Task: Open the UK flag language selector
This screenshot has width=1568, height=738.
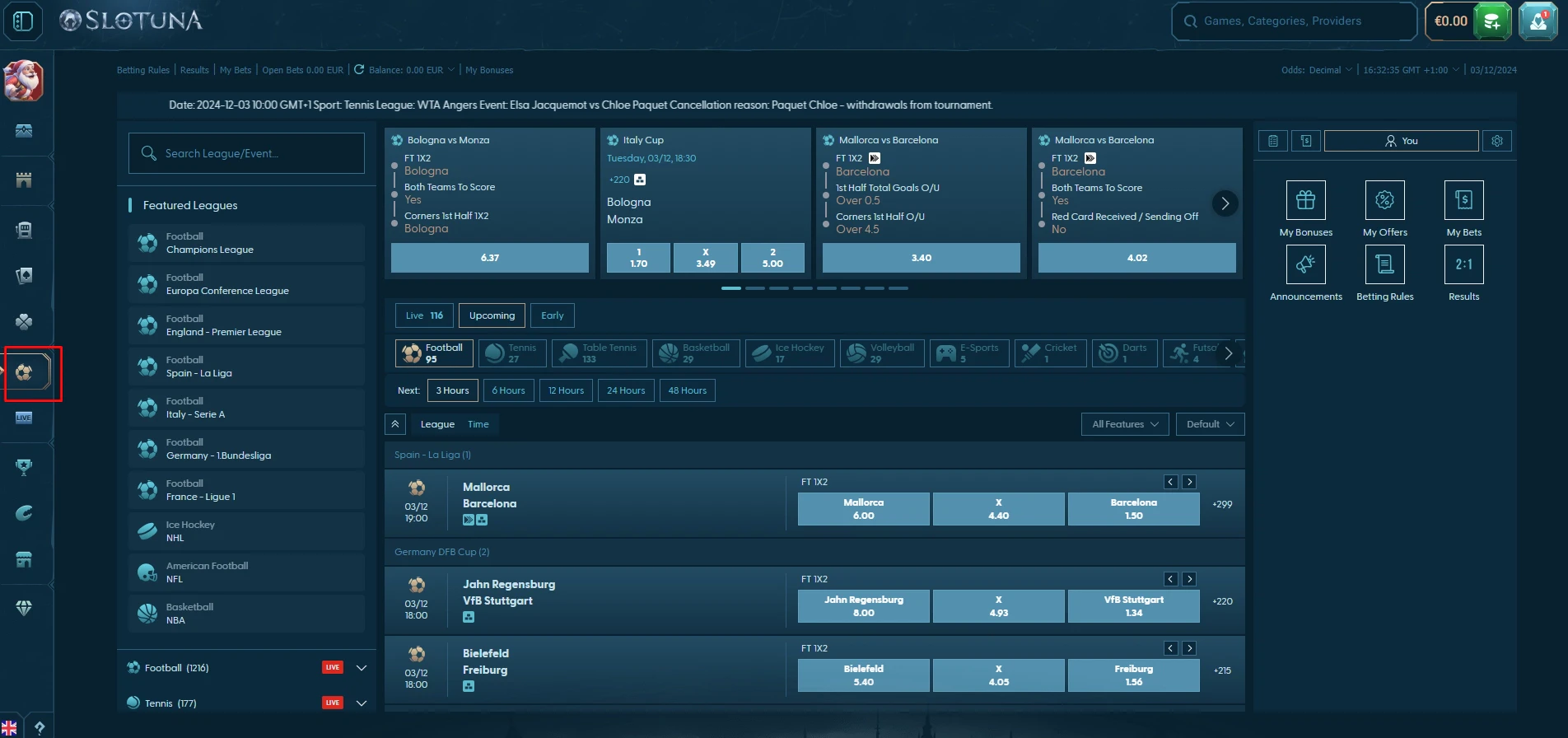Action: 9,728
